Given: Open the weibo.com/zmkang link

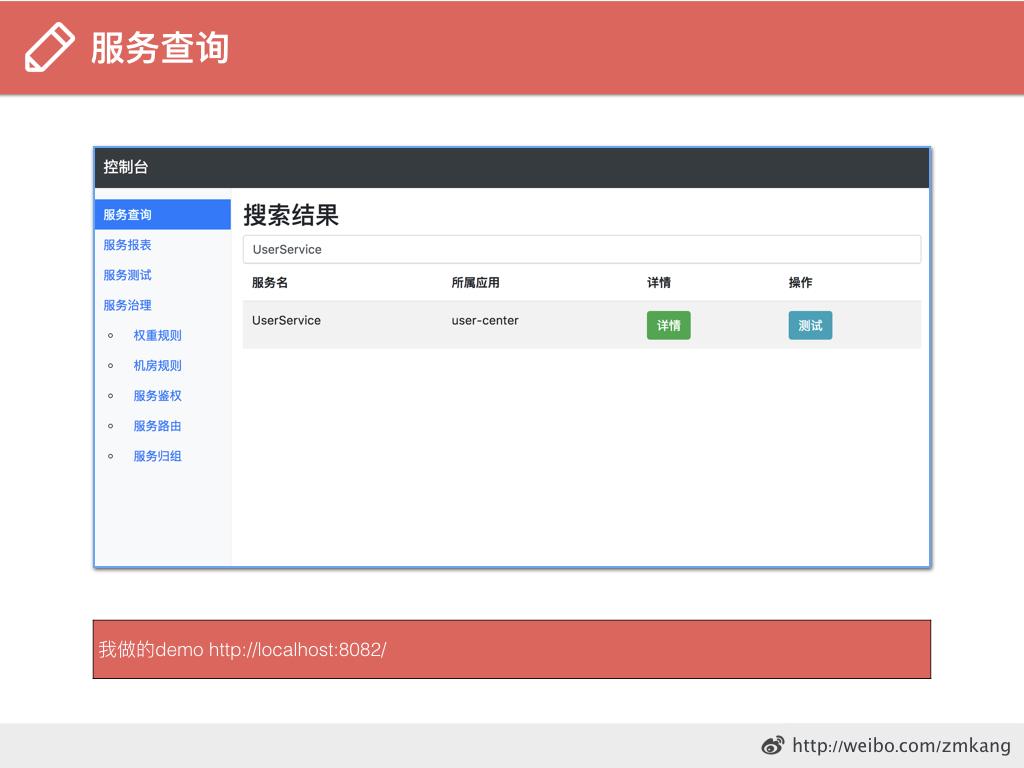Looking at the screenshot, I should pyautogui.click(x=901, y=746).
